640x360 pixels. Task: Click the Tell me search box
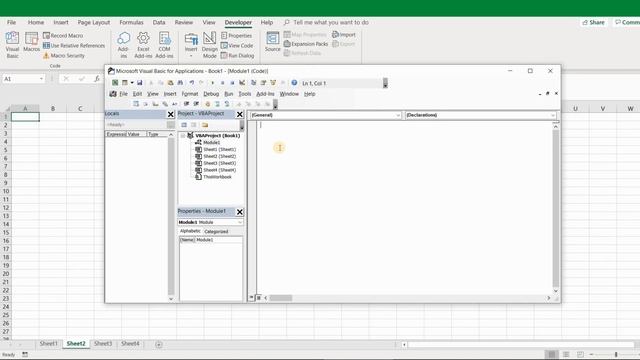pyautogui.click(x=327, y=22)
